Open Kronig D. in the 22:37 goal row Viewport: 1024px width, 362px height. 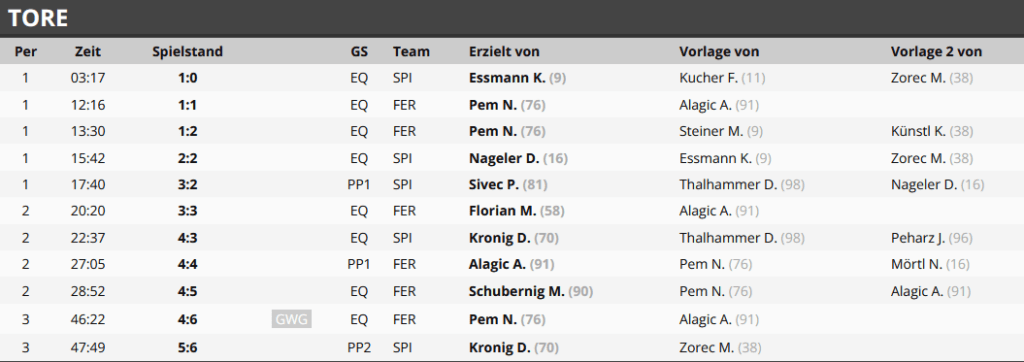[x=513, y=238]
